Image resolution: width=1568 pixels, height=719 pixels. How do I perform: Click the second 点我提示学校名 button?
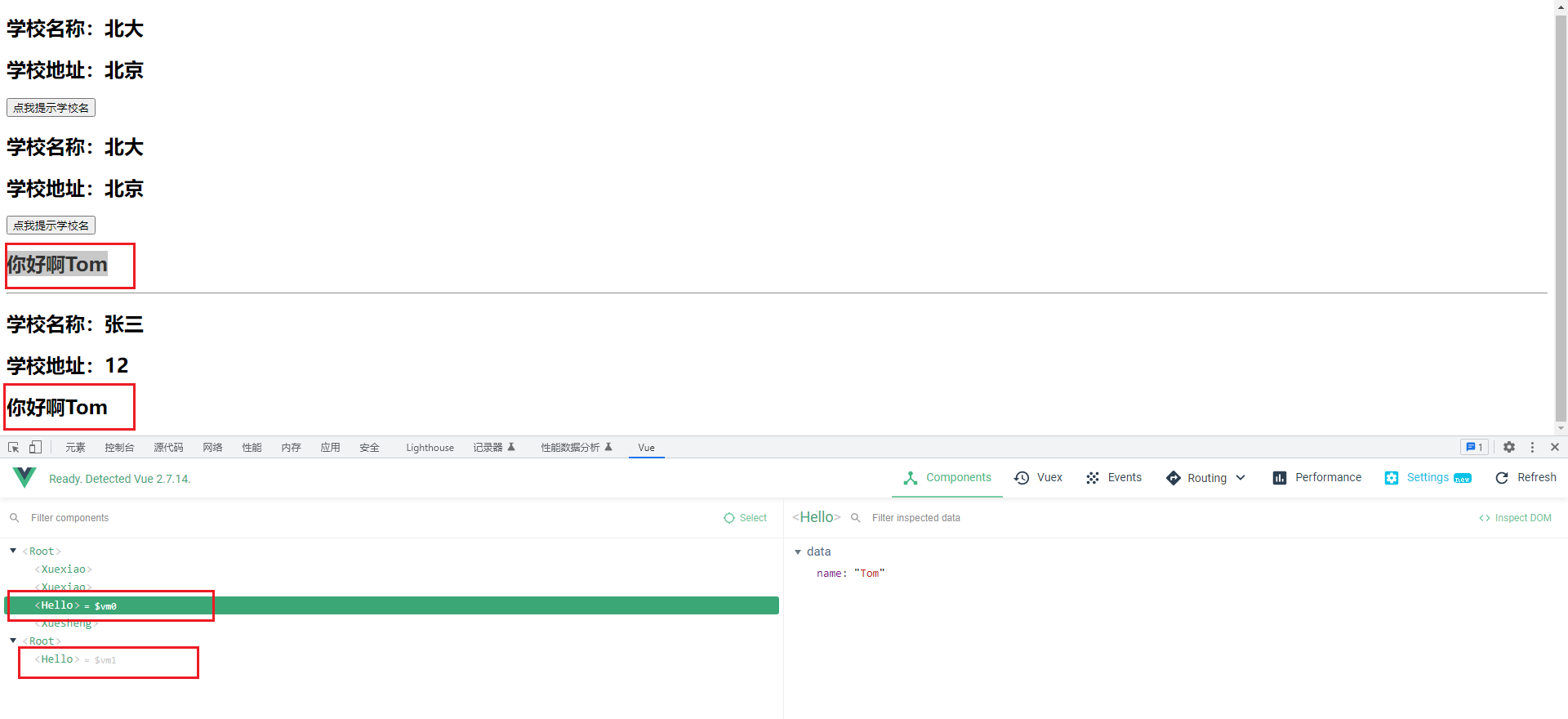point(51,226)
